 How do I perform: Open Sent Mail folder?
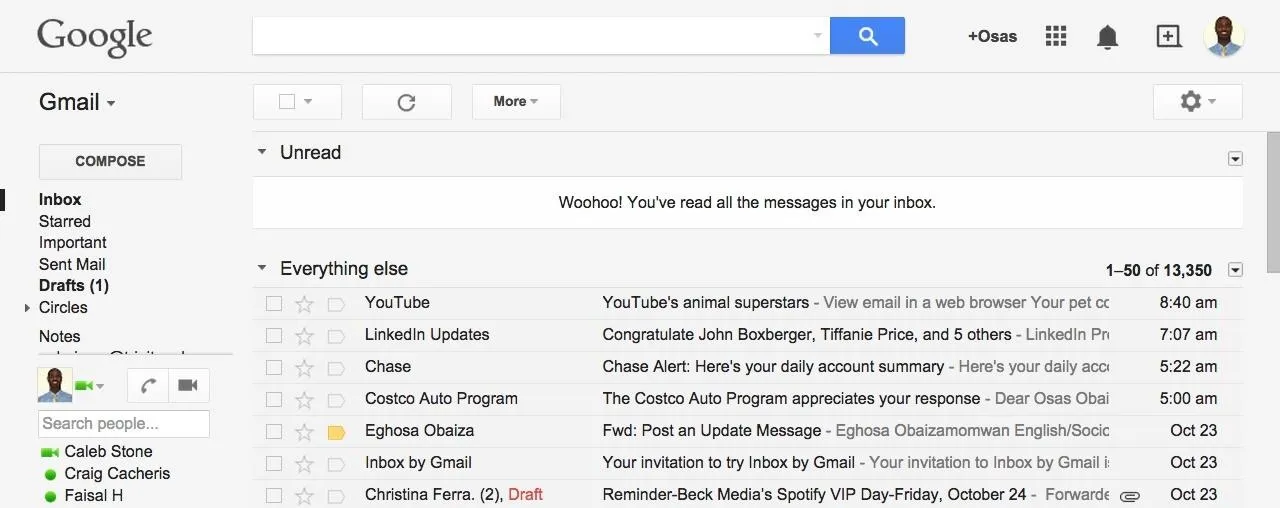coord(72,265)
